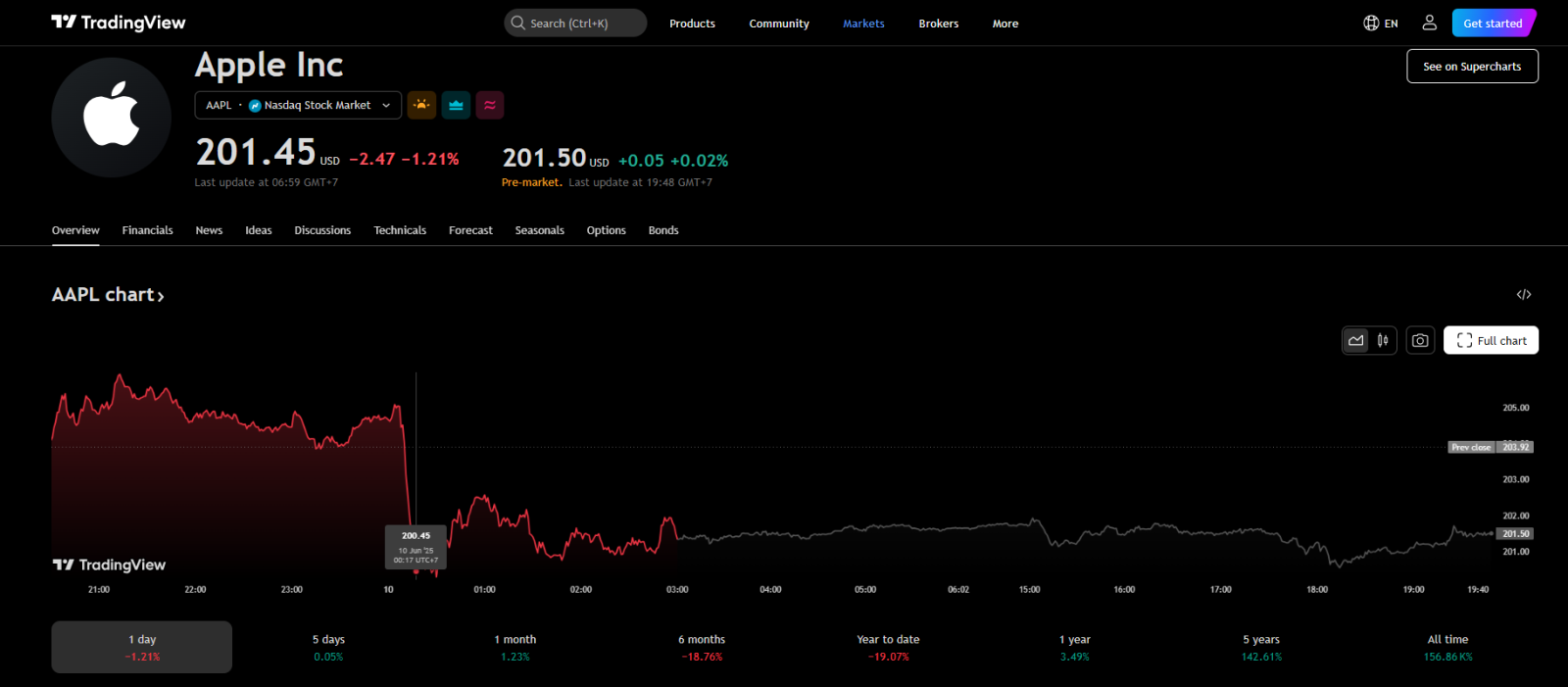
Task: Open the TradingView home logo
Action: pyautogui.click(x=119, y=23)
